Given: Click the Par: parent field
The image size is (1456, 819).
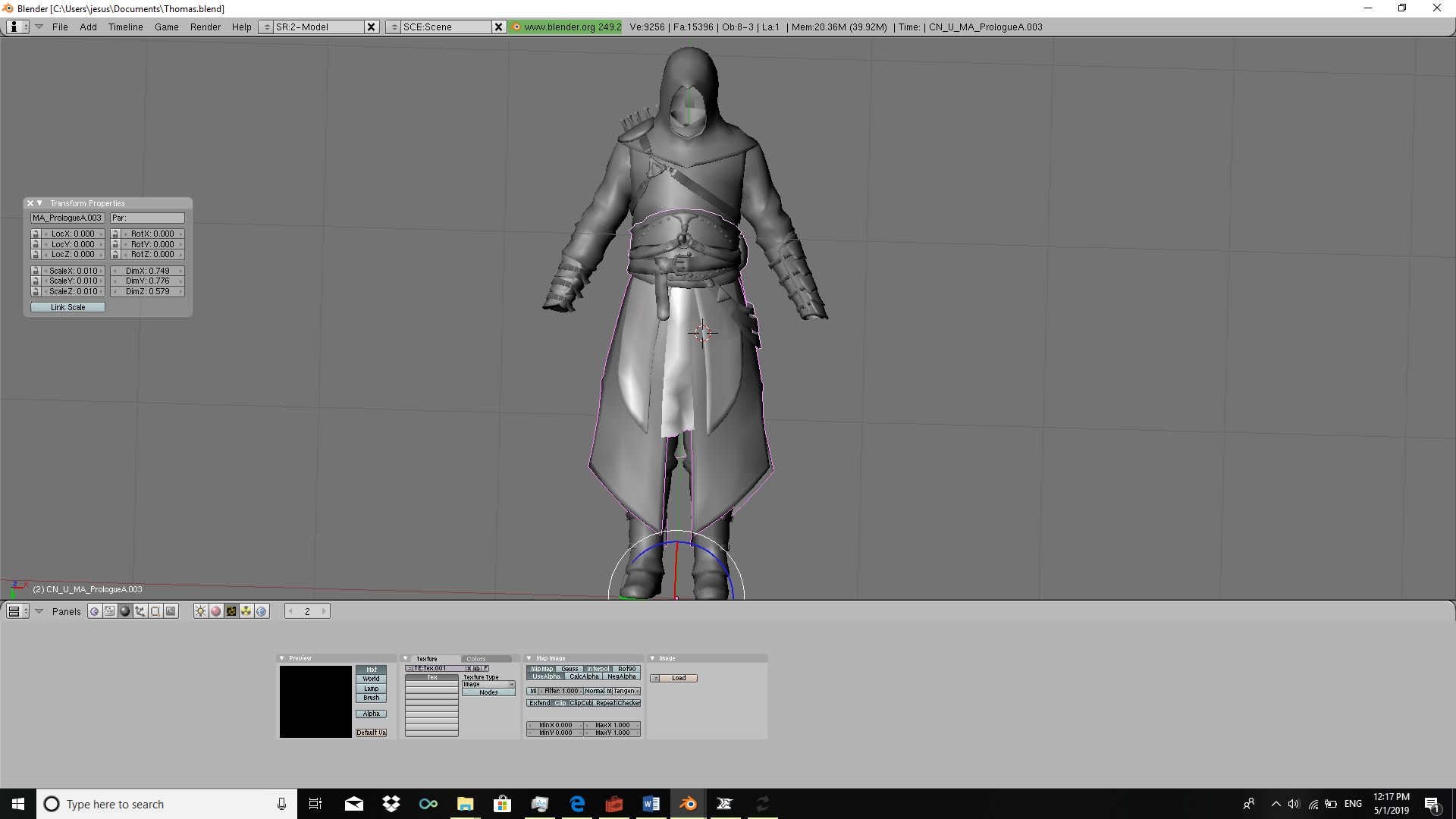Looking at the screenshot, I should 147,218.
